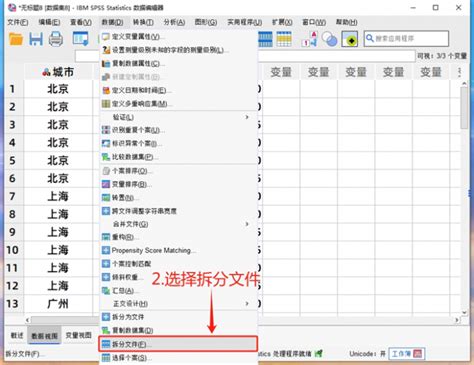Choose 比较数据集(P) menu entry
This screenshot has height=365, width=474.
(x=179, y=157)
